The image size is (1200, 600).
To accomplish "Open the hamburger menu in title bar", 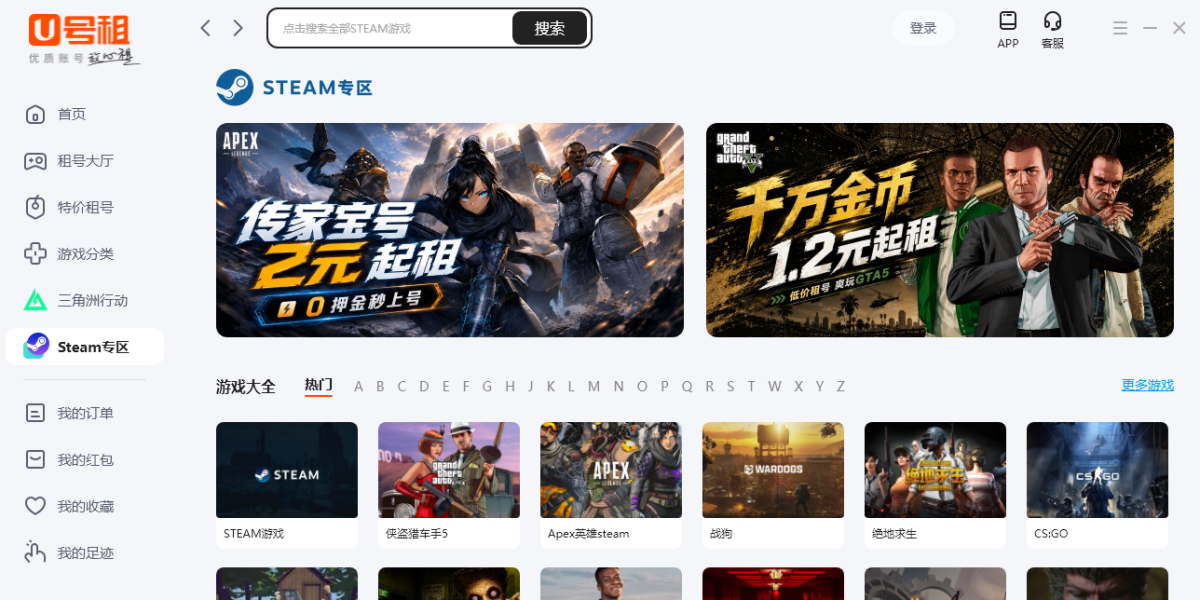I will (1120, 28).
